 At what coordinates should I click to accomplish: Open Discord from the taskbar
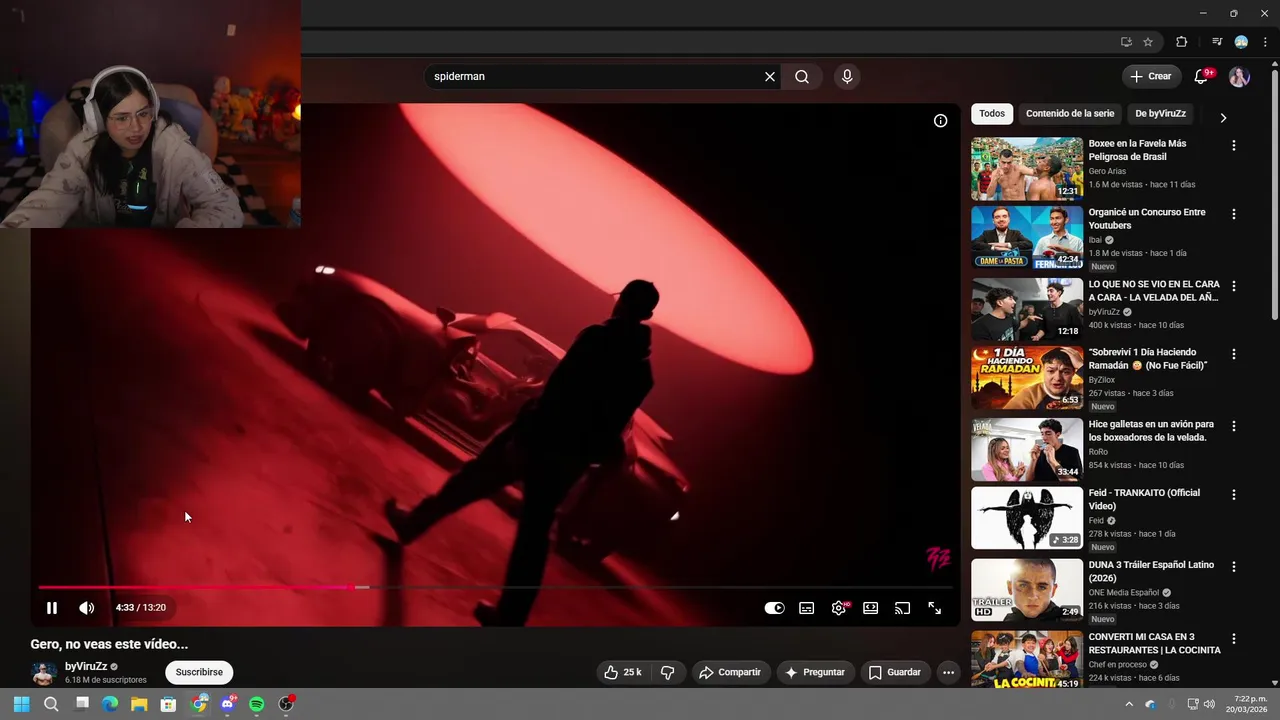click(228, 704)
